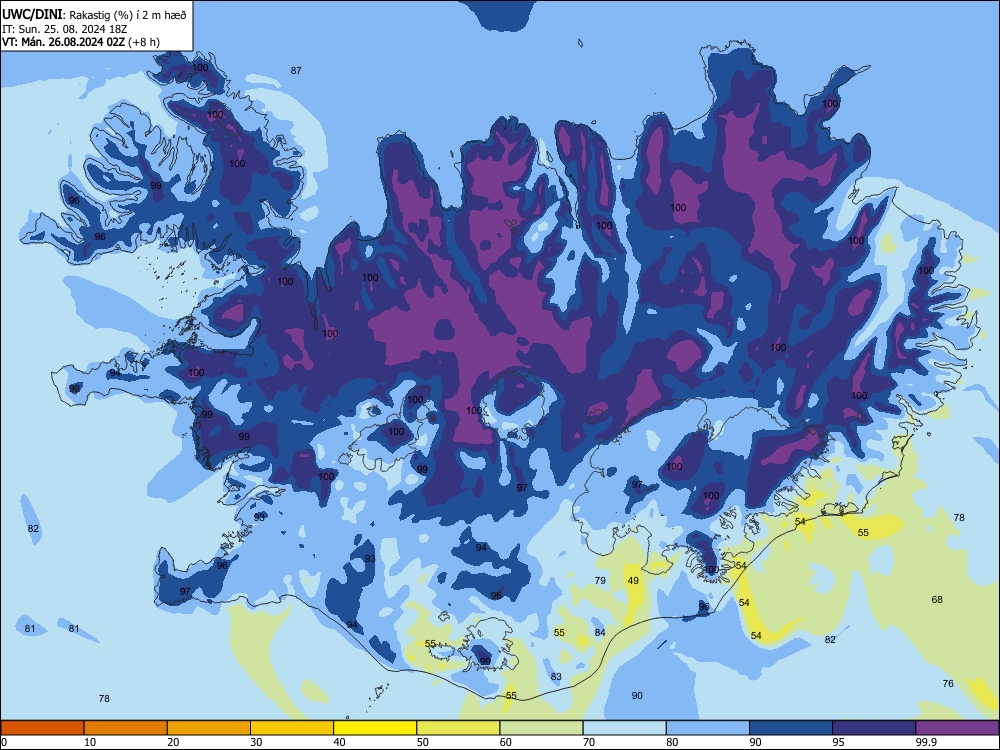Viewport: 1000px width, 750px height.
Task: Pick the light green 60–70 legend swatch
Action: (x=541, y=728)
